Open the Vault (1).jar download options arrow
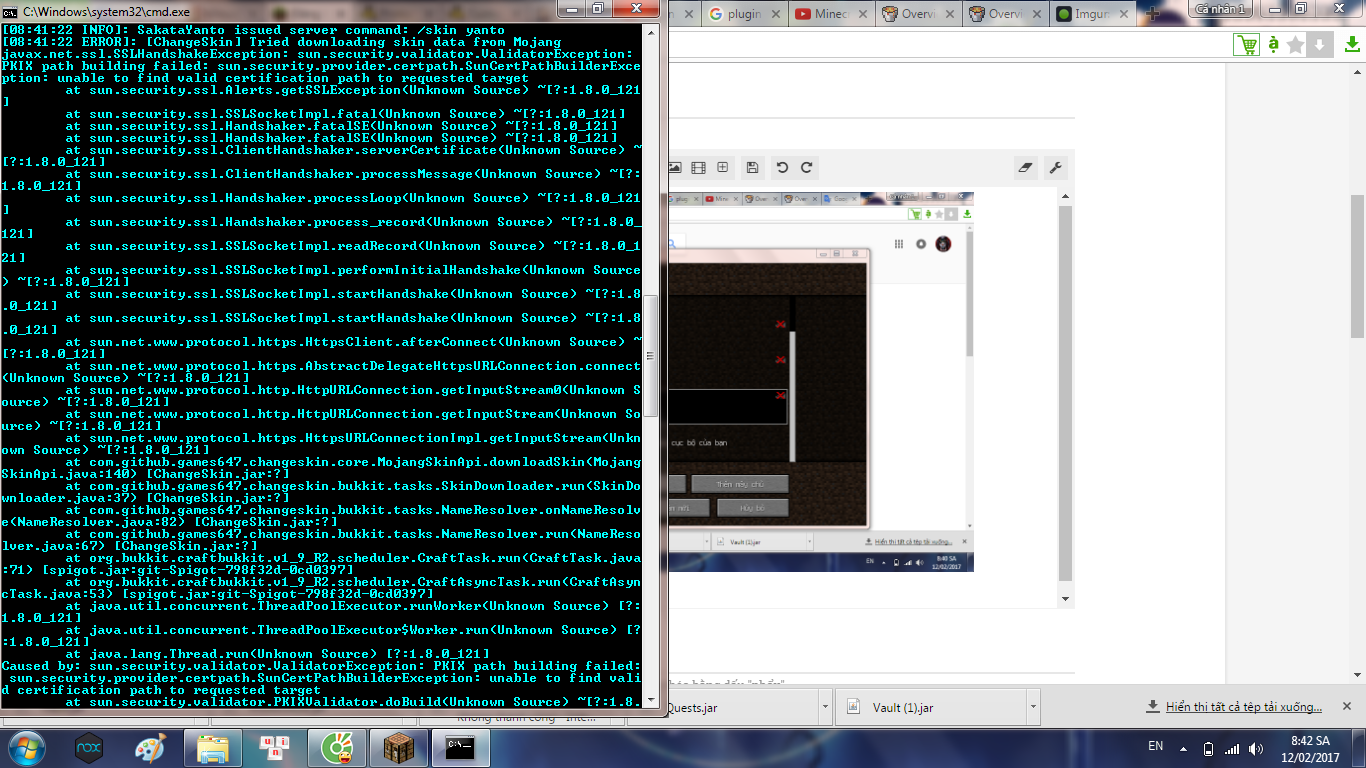This screenshot has height=768, width=1366. 1031,707
